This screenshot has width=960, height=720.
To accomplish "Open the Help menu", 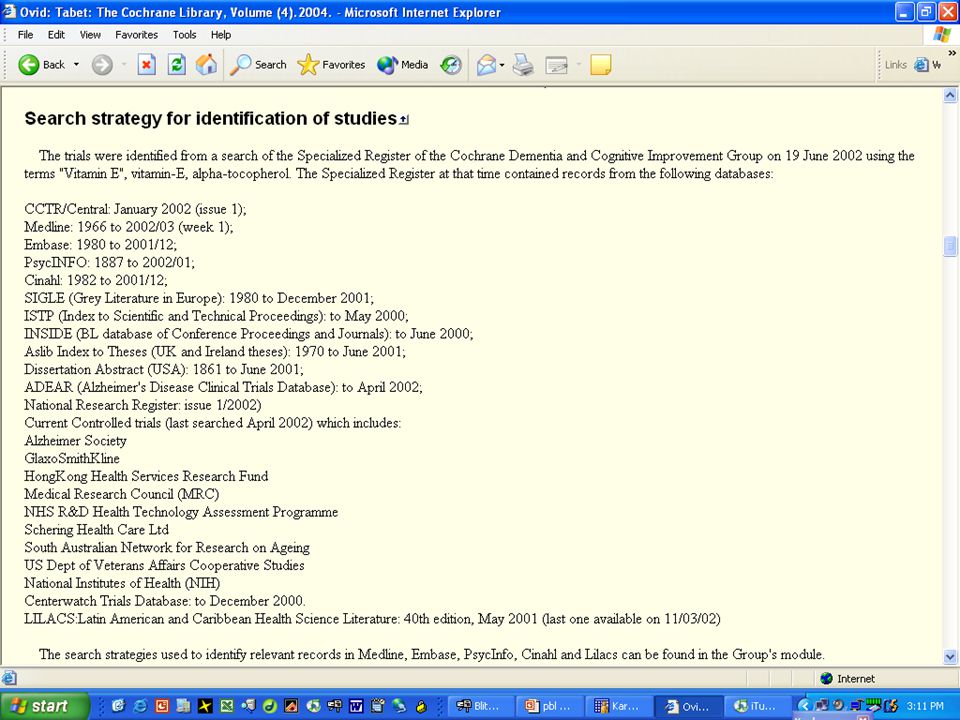I will (221, 35).
